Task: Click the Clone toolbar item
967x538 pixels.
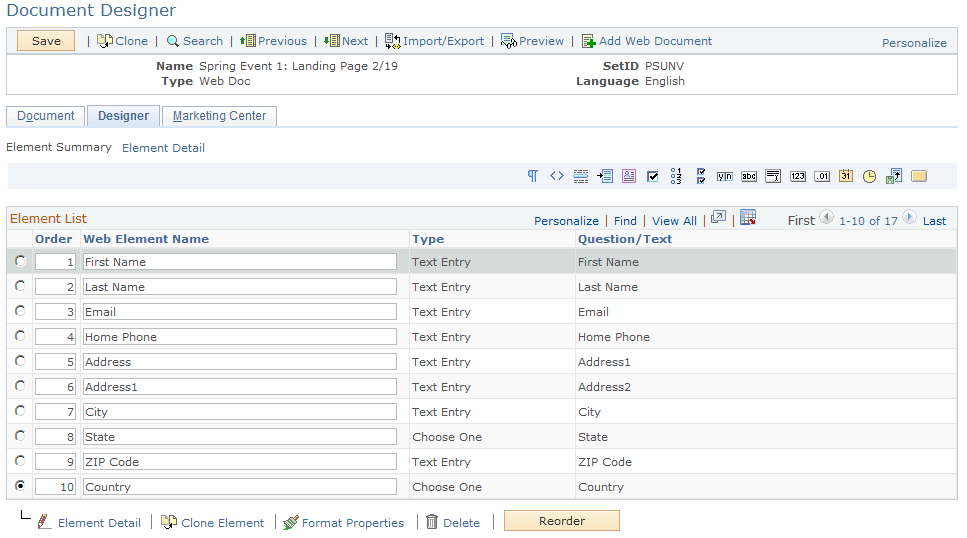Action: click(x=122, y=41)
